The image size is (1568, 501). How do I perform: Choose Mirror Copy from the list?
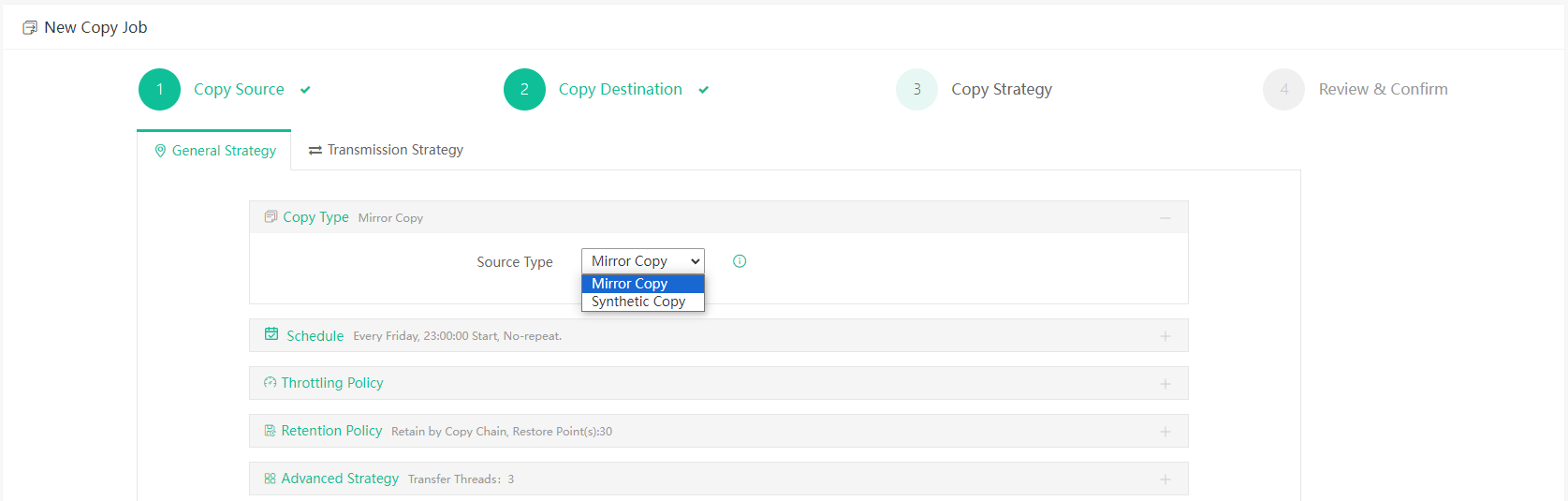630,284
